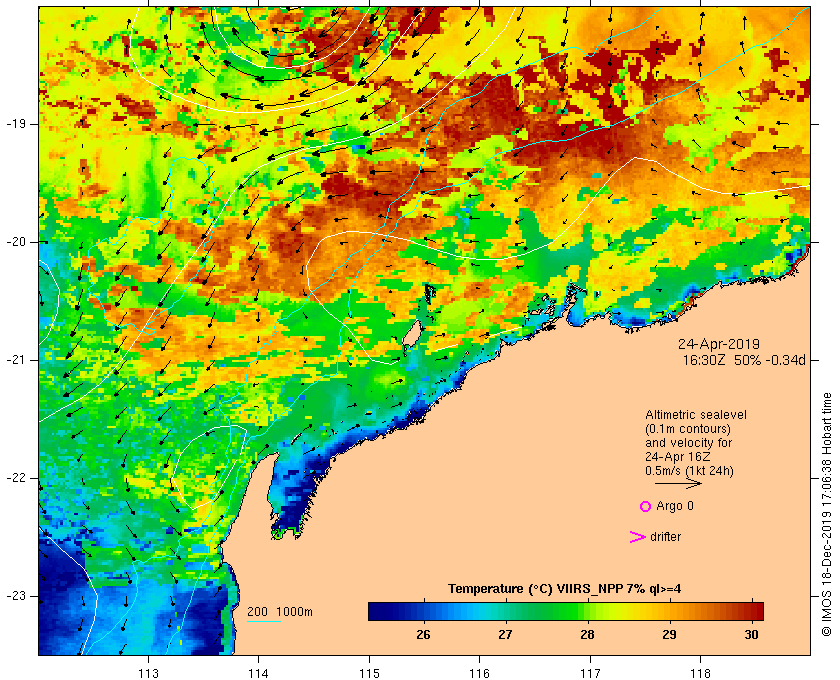Click the latitude -20 axis label
The width and height of the screenshot is (840, 680).
click(x=16, y=242)
